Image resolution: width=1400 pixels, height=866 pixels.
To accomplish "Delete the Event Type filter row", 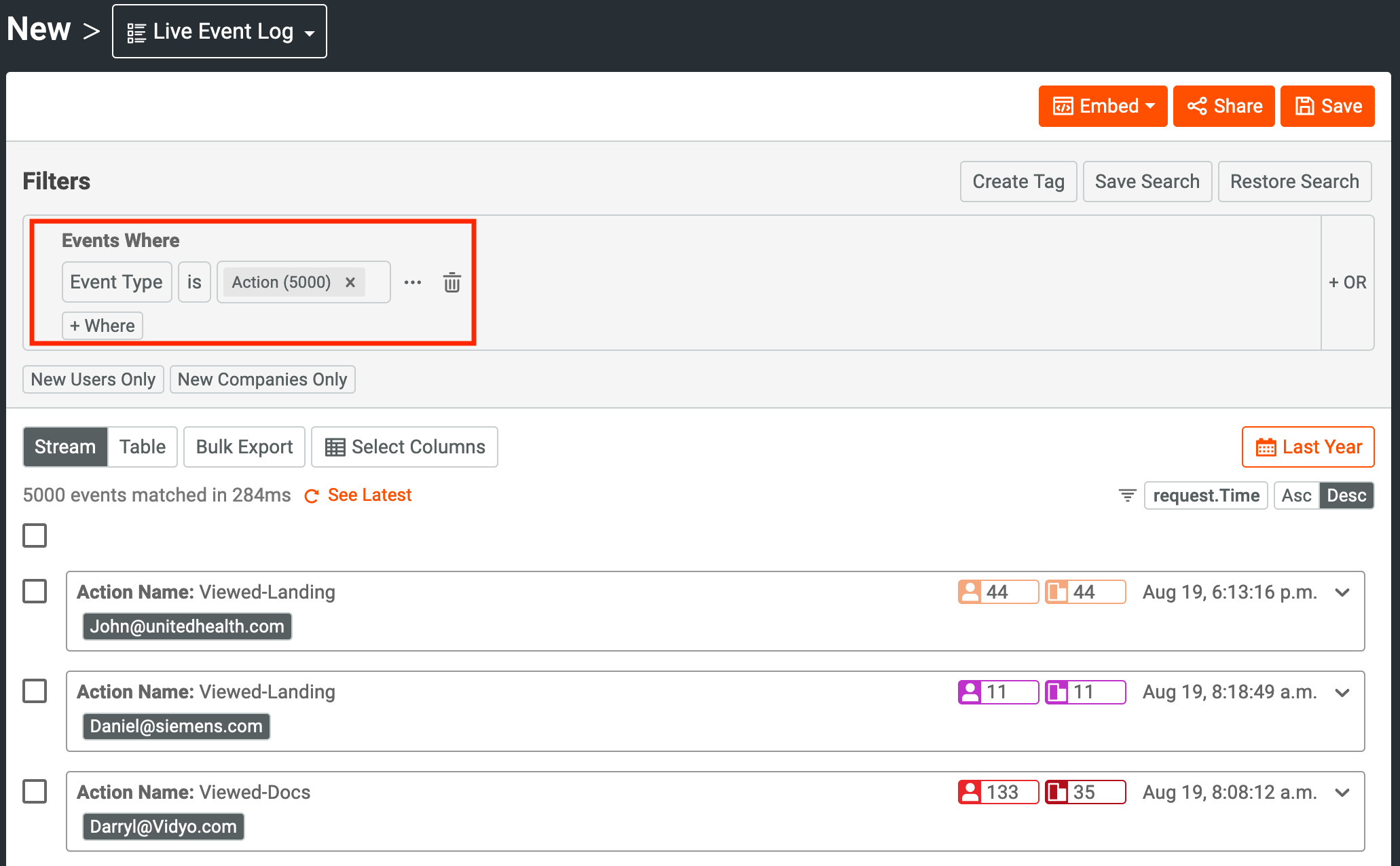I will (x=452, y=282).
